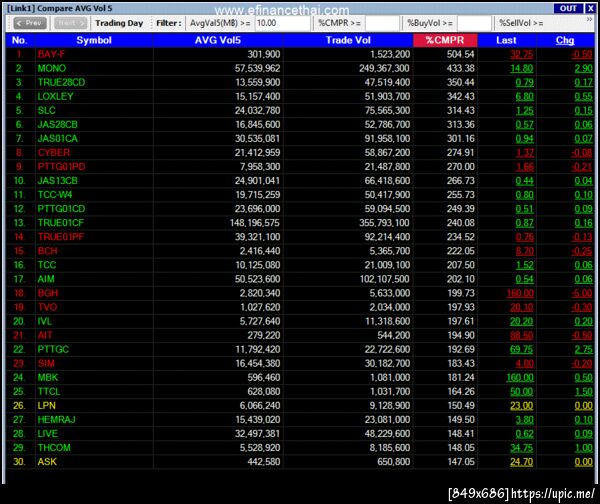Image resolution: width=600 pixels, height=504 pixels.
Task: Select the Trading Day toolbar label
Action: click(119, 23)
